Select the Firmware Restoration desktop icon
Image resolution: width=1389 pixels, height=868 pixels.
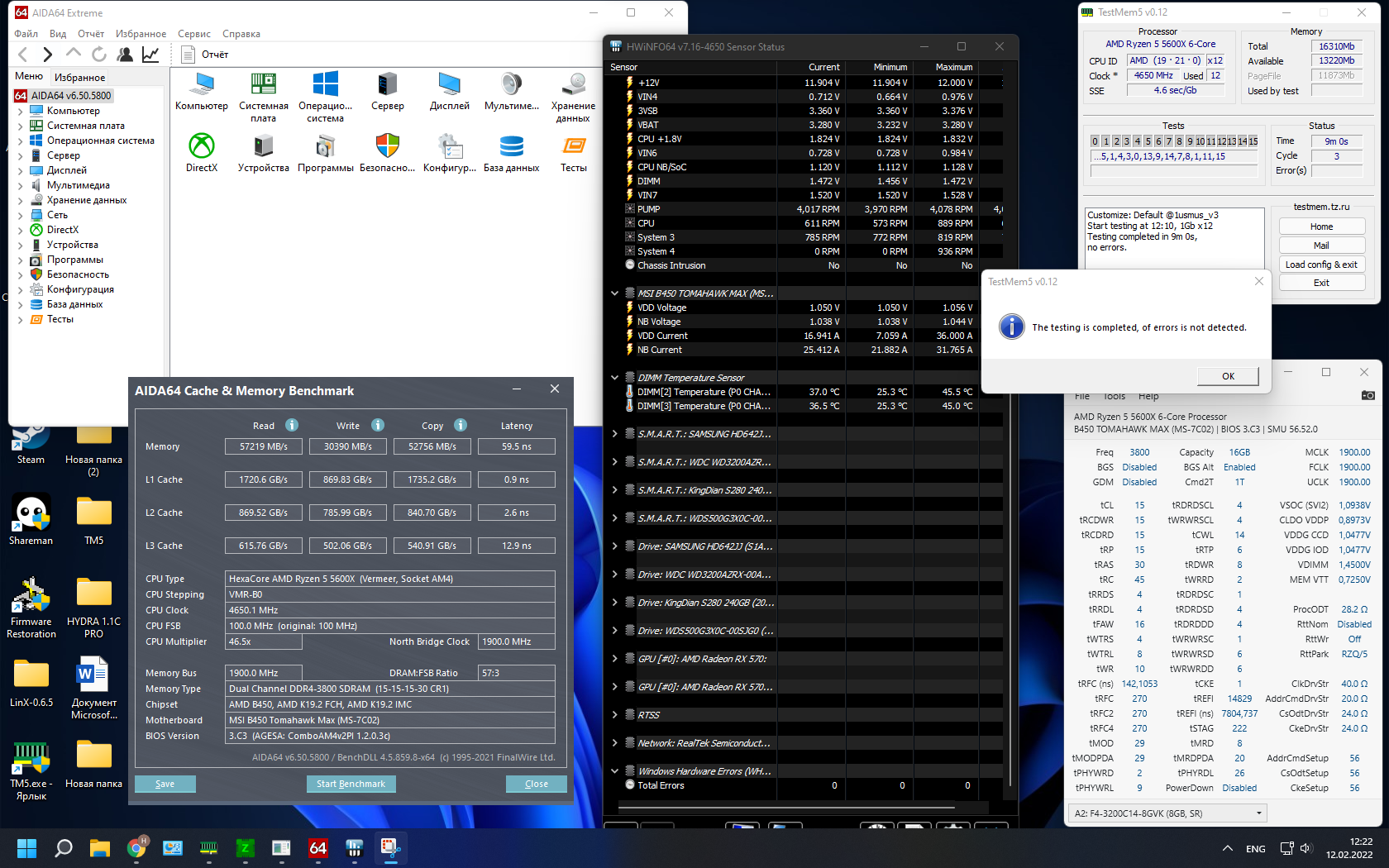[x=31, y=608]
